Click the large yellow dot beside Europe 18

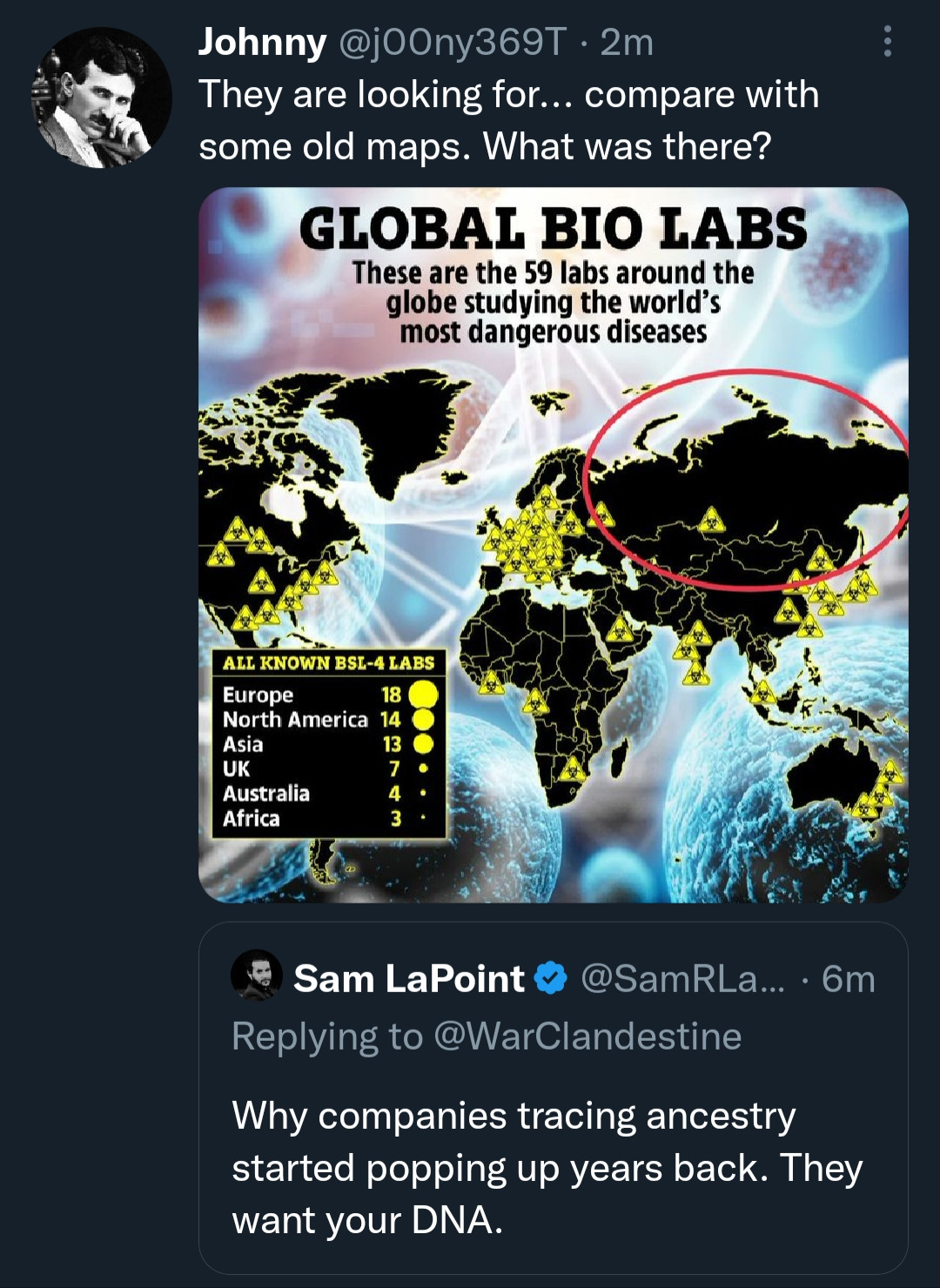pos(423,694)
